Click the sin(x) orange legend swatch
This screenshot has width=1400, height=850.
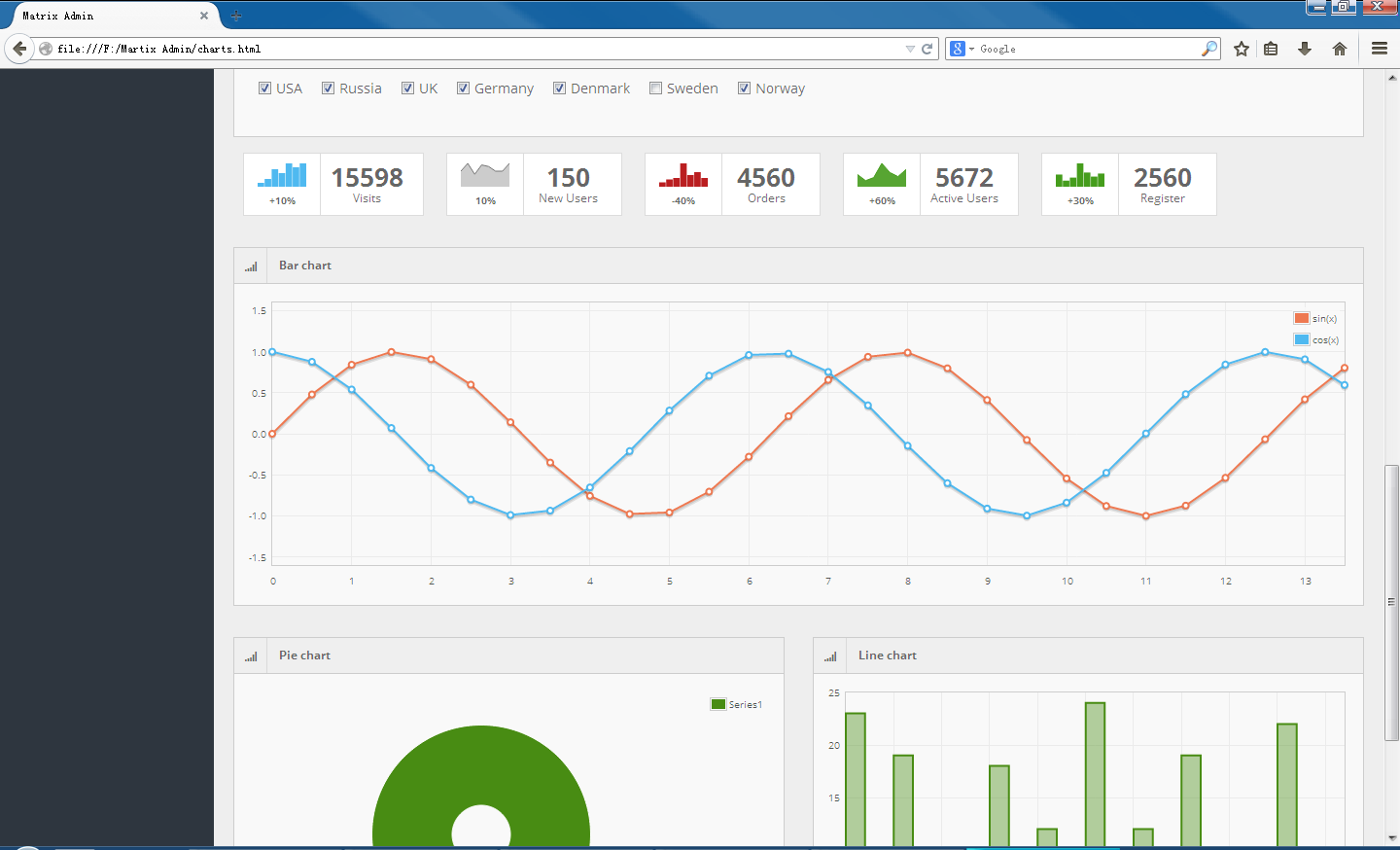[1302, 318]
